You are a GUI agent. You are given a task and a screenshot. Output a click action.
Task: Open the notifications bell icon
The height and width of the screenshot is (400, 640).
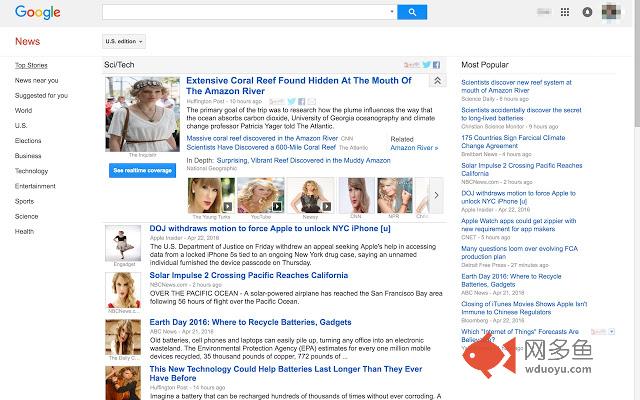587,12
